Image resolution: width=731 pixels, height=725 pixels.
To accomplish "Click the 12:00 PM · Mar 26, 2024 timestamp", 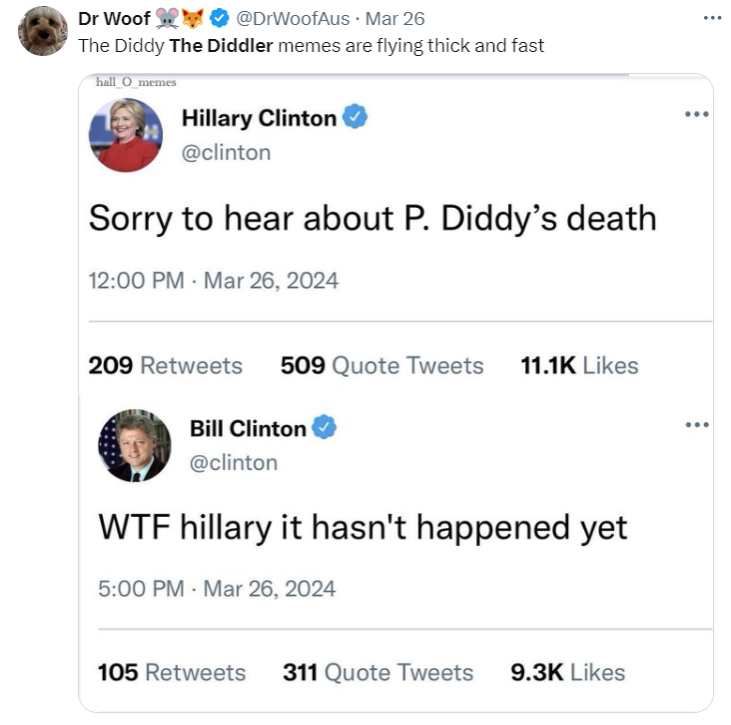I will [x=214, y=281].
